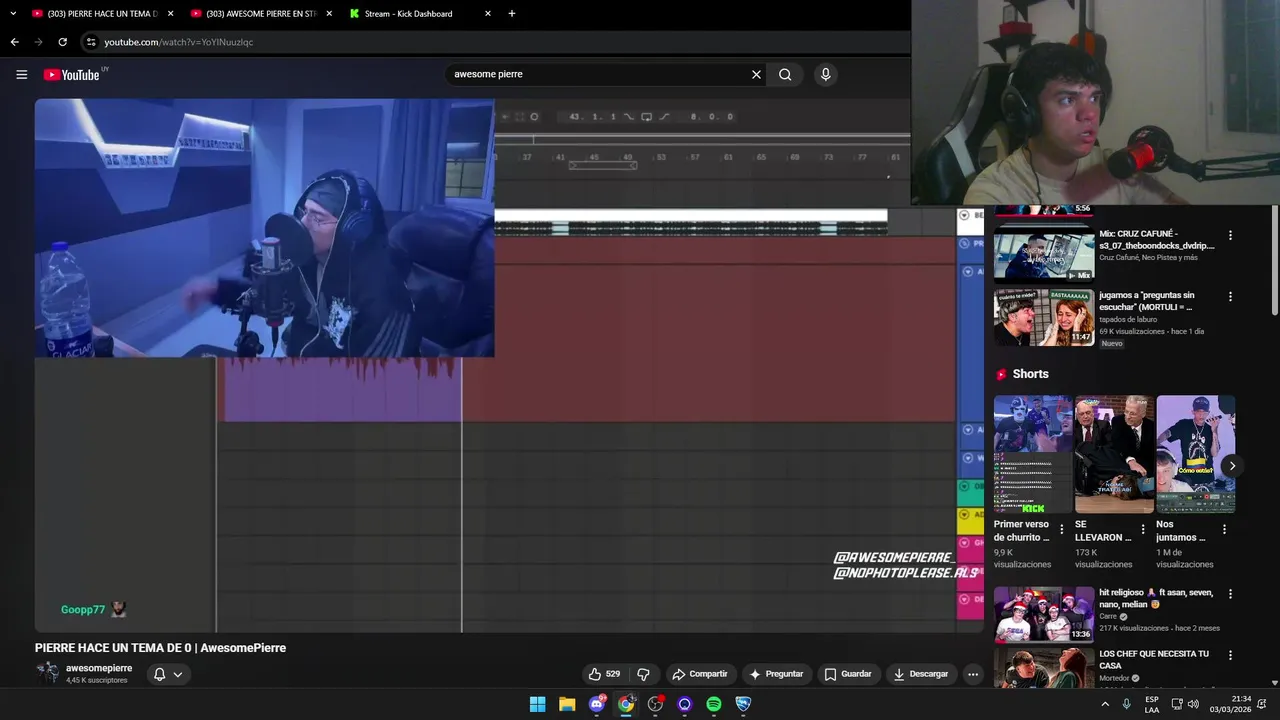Image resolution: width=1280 pixels, height=720 pixels.
Task: Switch ESP LAA keyboard language indicator
Action: [x=1152, y=704]
